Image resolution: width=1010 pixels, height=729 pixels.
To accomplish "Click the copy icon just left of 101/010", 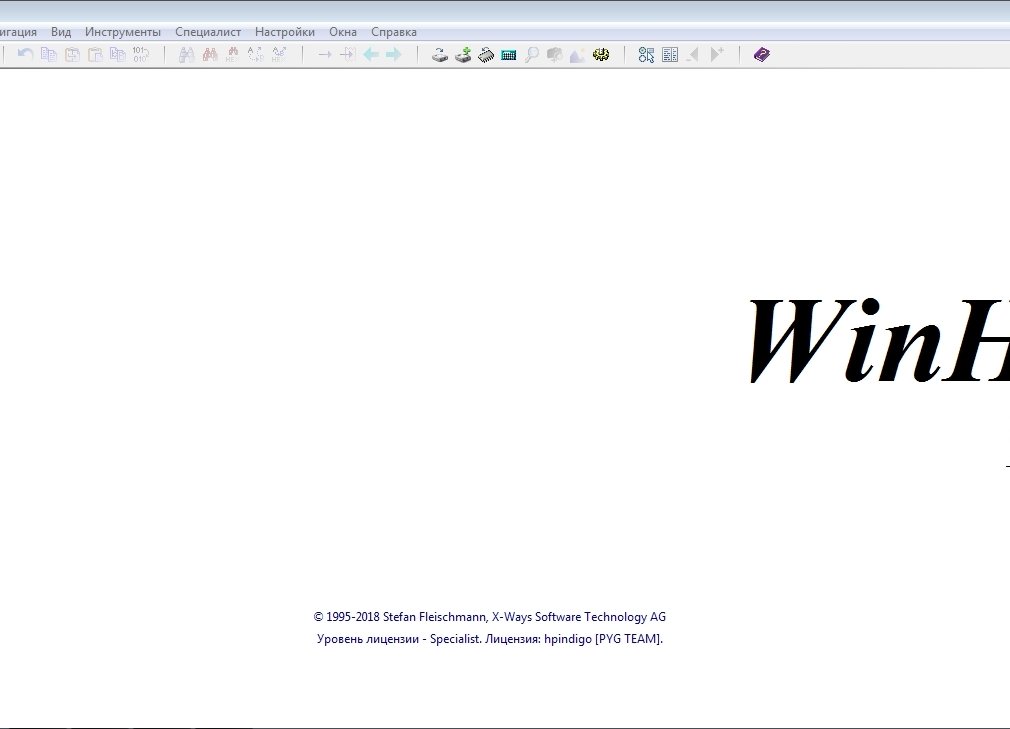I will pos(118,55).
